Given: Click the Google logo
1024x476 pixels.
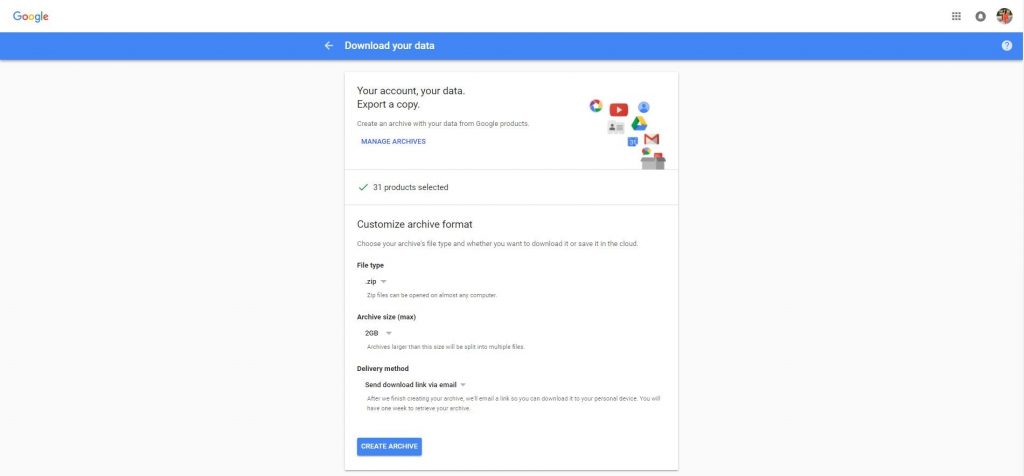Looking at the screenshot, I should click(x=31, y=16).
